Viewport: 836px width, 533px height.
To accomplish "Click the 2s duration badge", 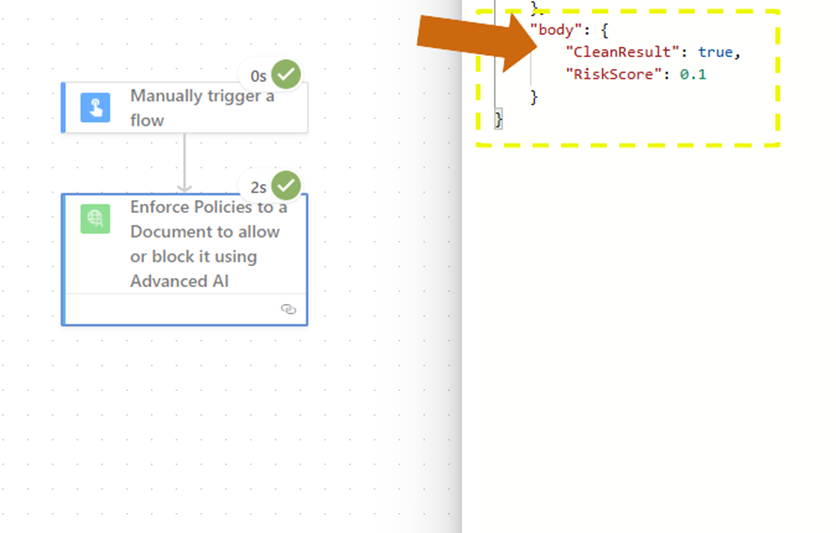I will [x=258, y=187].
